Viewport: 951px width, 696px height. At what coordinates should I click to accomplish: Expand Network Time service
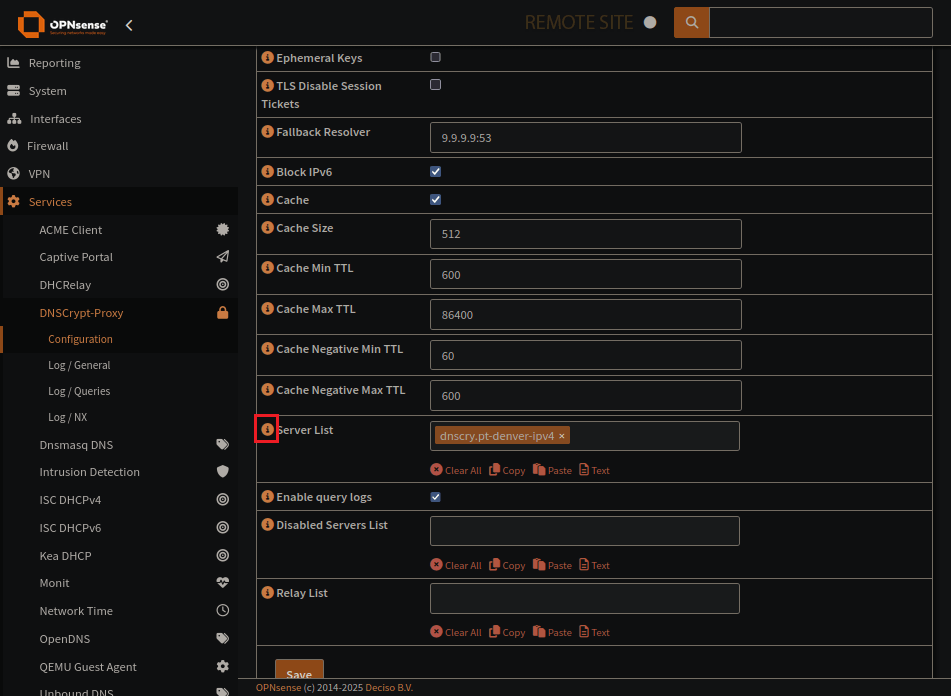[x=76, y=611]
